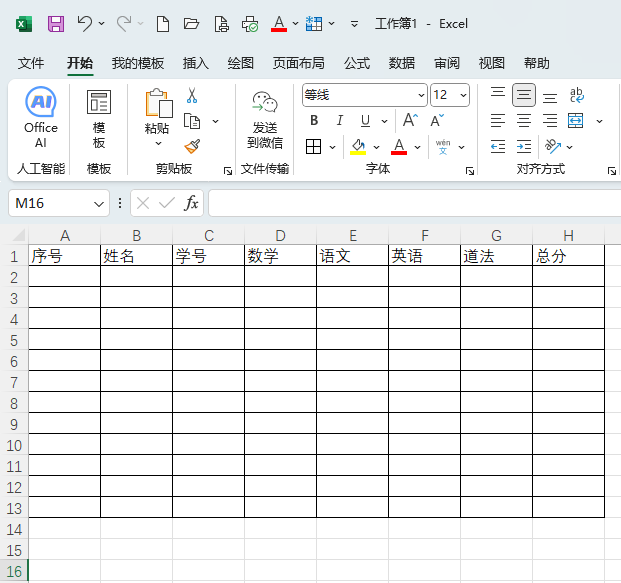Click the Format Painter brush icon
This screenshot has height=583, width=621.
192,146
